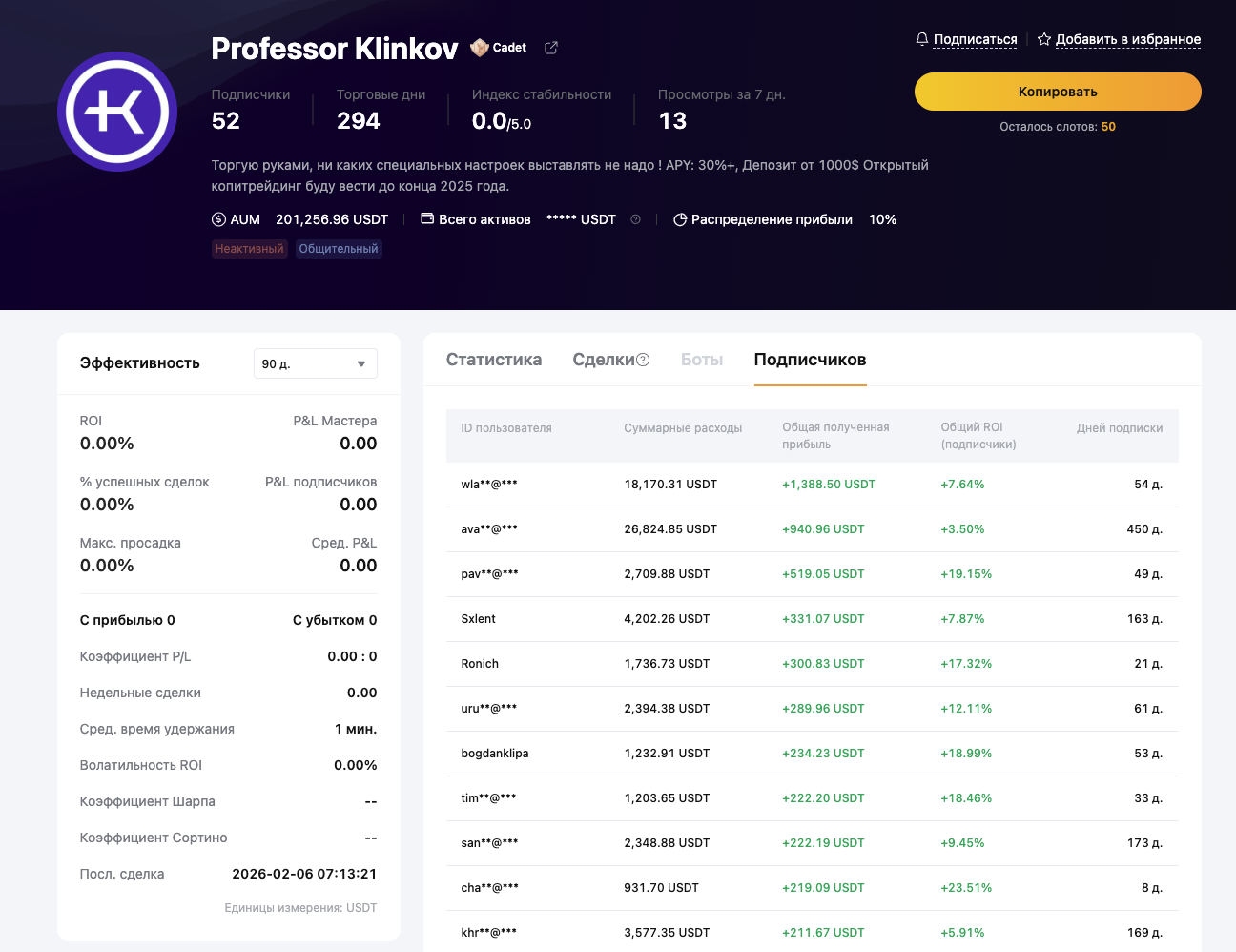Click the Cadet label text
The height and width of the screenshot is (952, 1236).
point(509,48)
